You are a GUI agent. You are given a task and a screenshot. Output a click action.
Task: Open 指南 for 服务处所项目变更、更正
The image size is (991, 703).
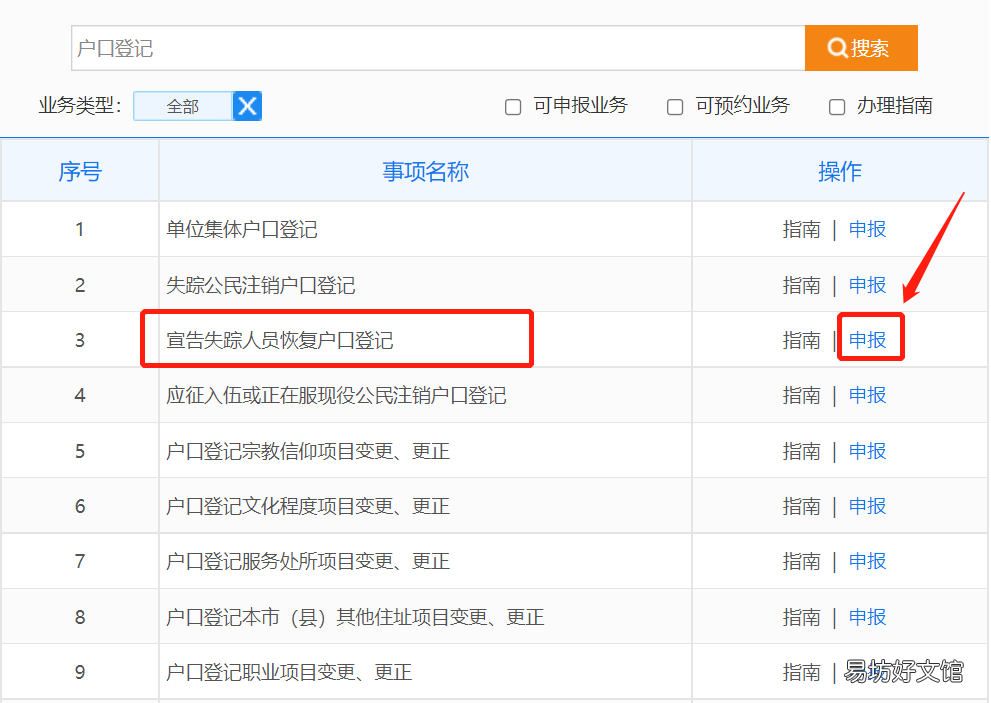801,561
